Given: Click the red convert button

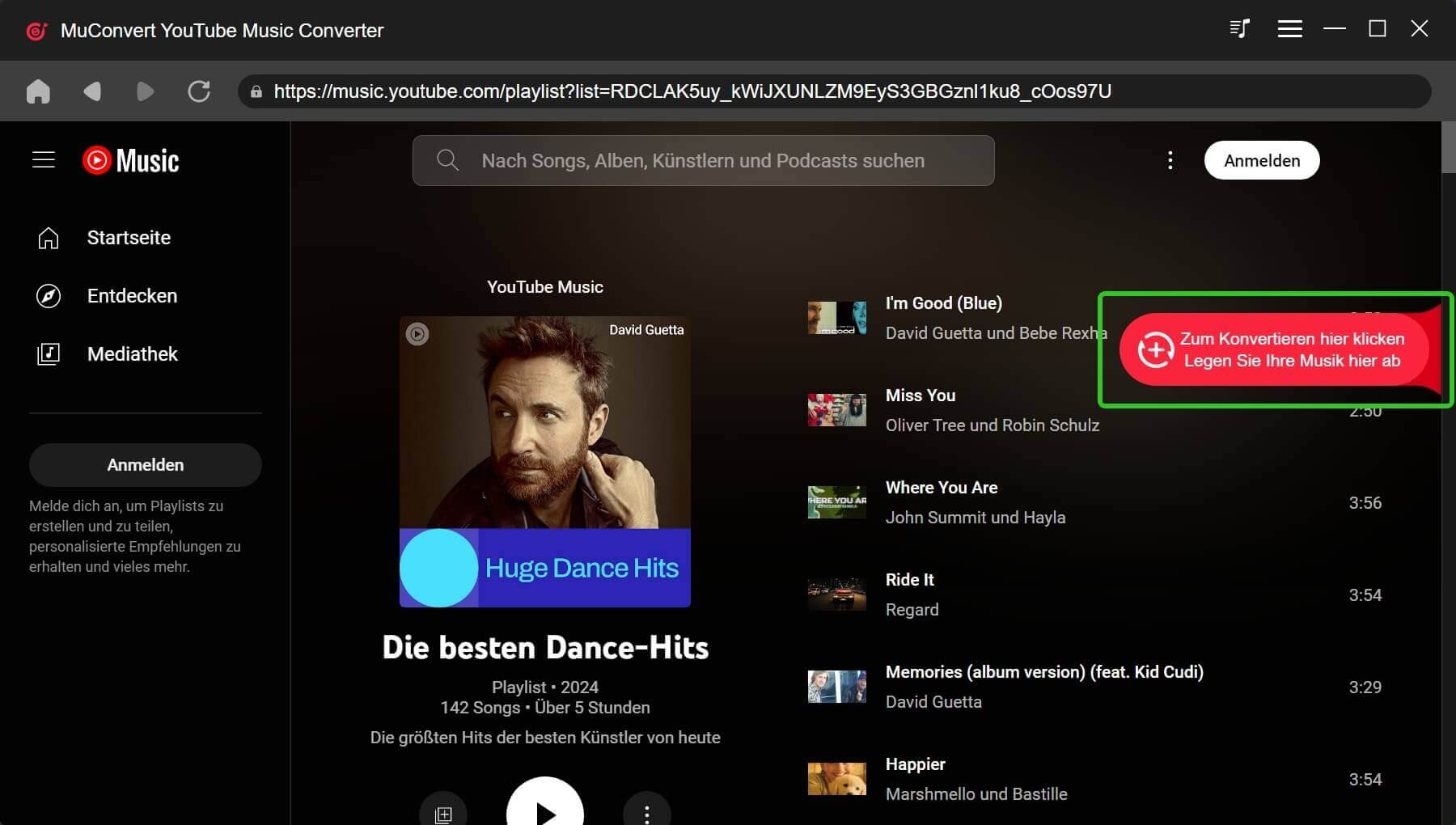Looking at the screenshot, I should (1275, 349).
